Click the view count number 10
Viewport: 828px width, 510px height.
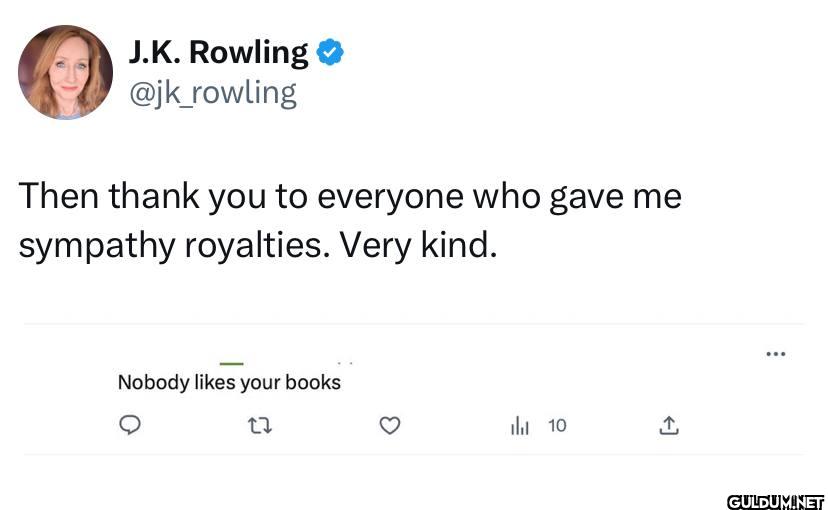coord(557,426)
